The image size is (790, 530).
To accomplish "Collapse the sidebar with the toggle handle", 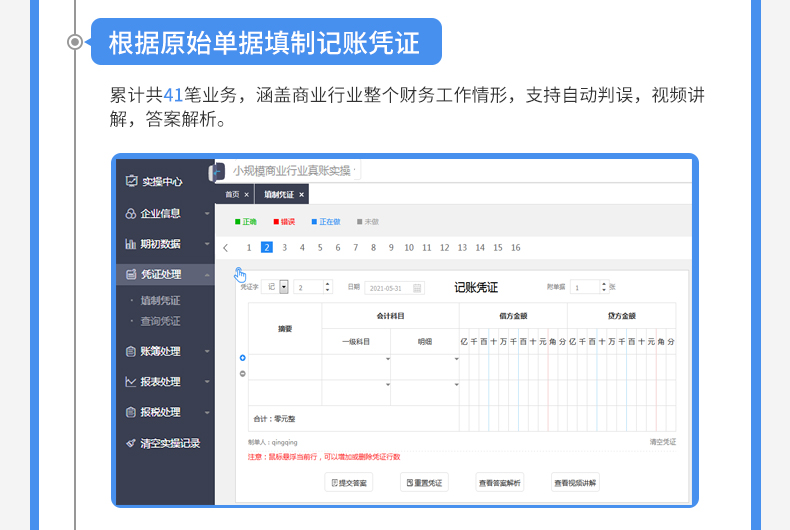I will click(216, 172).
